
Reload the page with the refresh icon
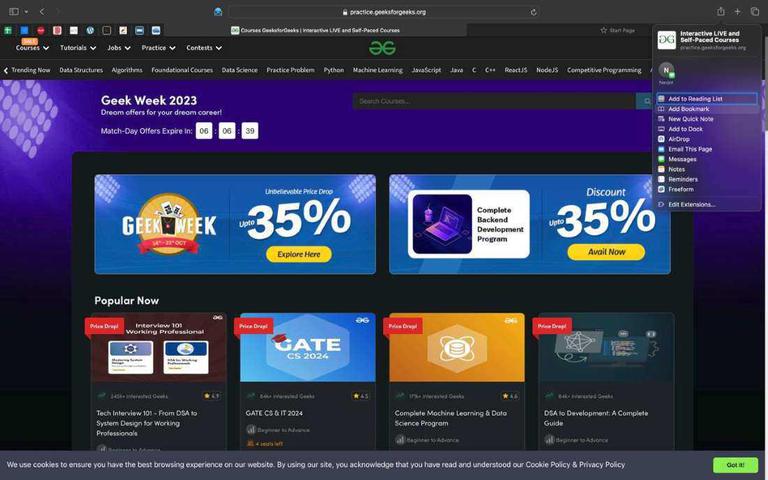coord(533,12)
